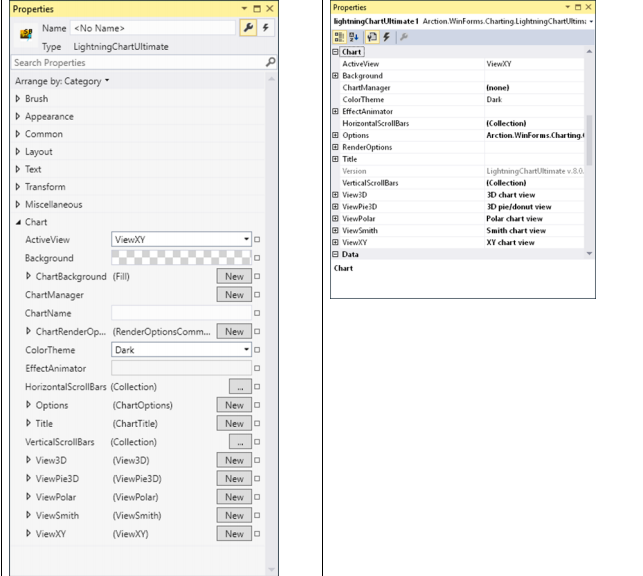The height and width of the screenshot is (576, 643).
Task: Expand the Appearance category
Action: coord(18,116)
